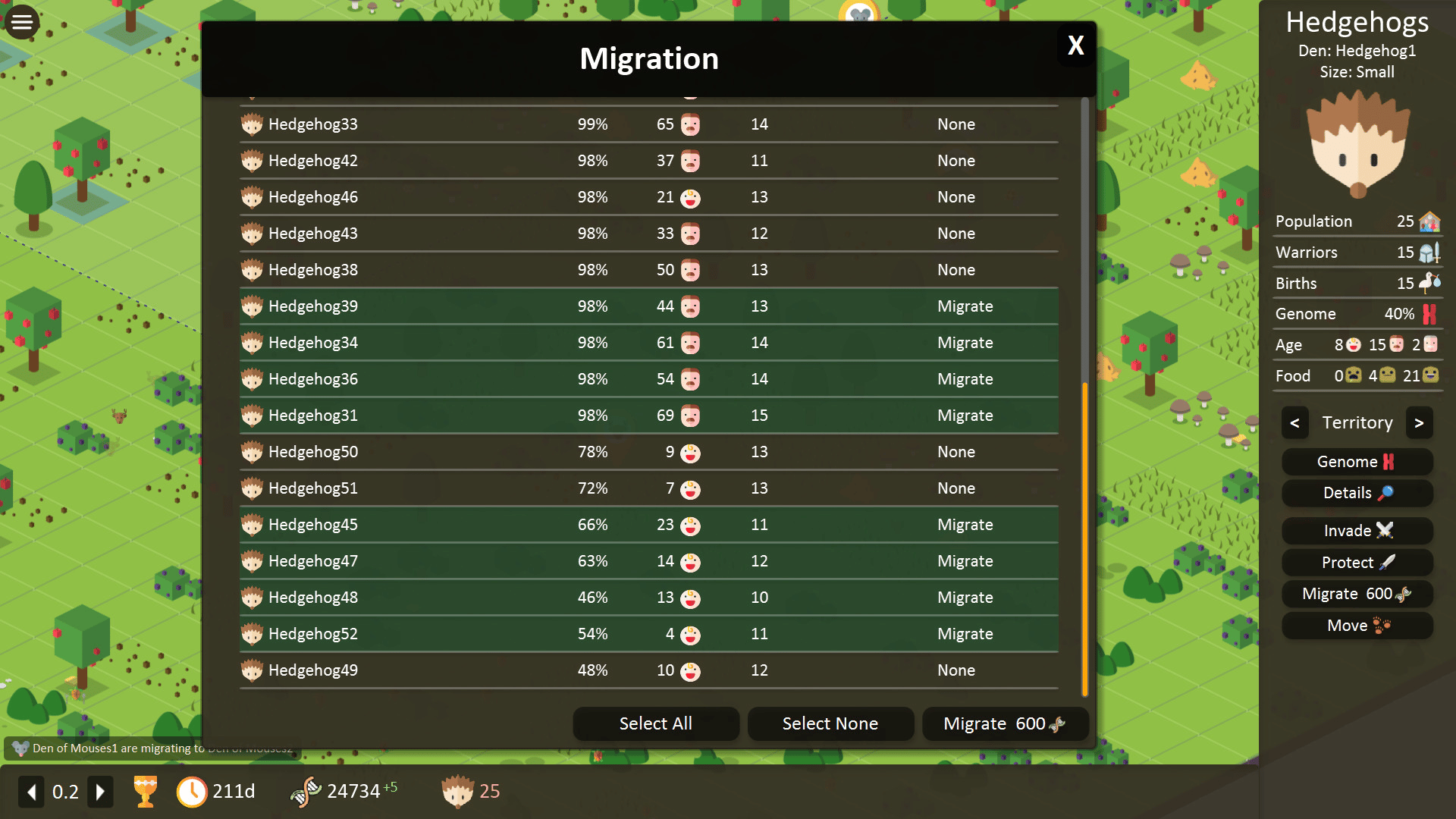Open the hamburger main menu
The image size is (1456, 819).
[x=22, y=22]
